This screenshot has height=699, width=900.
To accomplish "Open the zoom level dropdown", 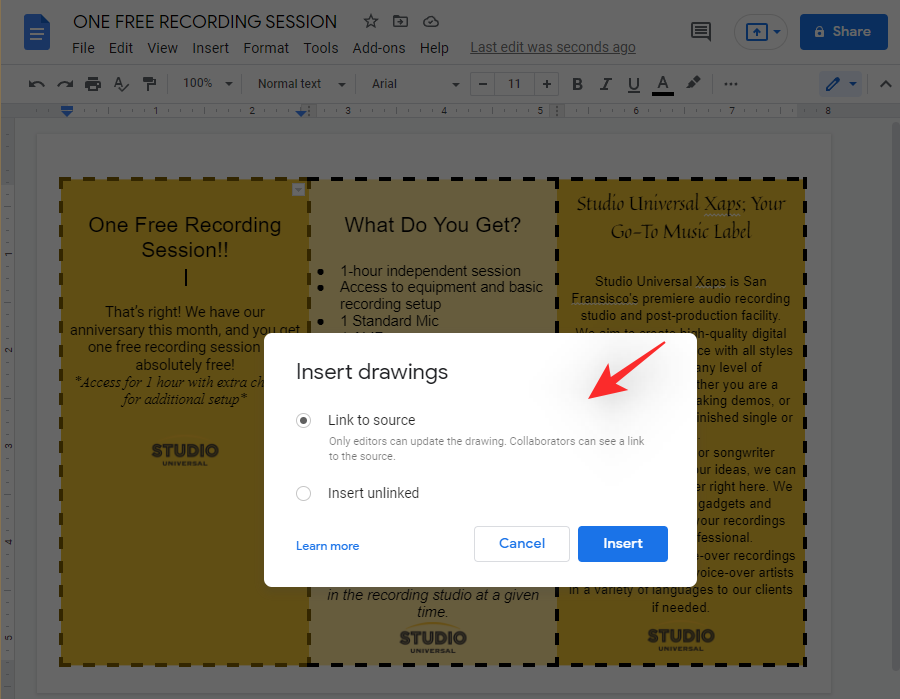I will pos(208,84).
